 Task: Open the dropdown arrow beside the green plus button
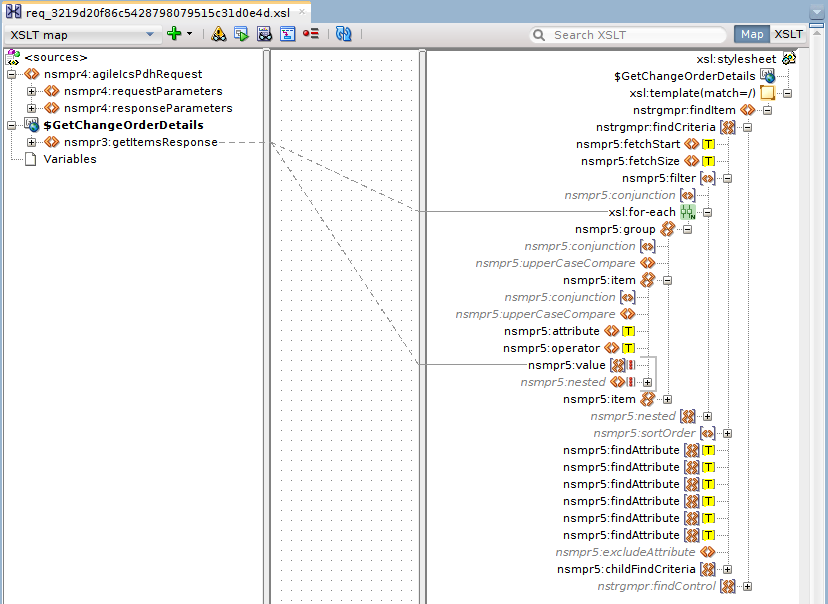click(190, 33)
